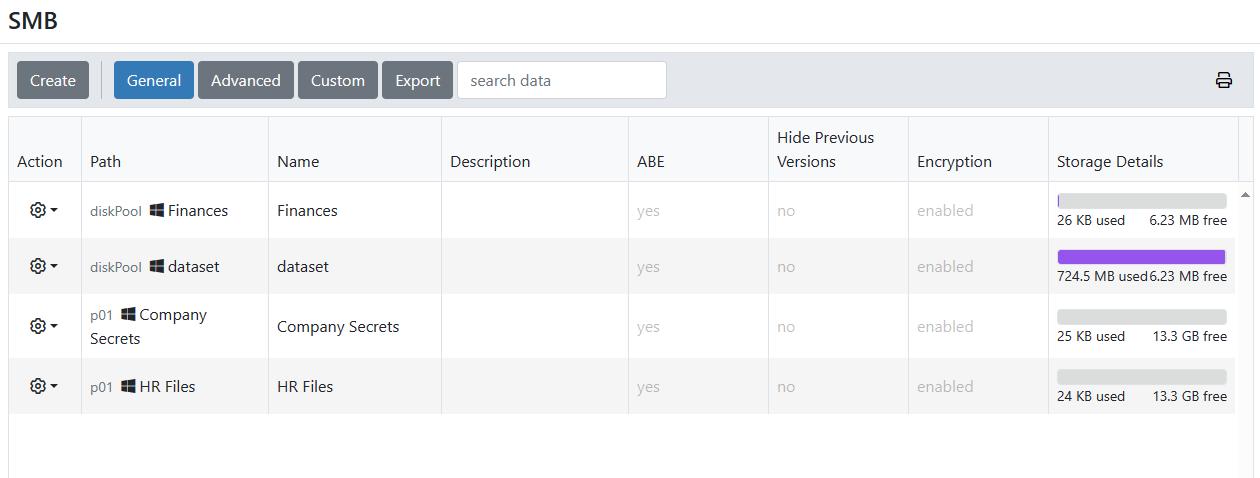
Task: Open the gear action menu for dataset
Action: [43, 267]
